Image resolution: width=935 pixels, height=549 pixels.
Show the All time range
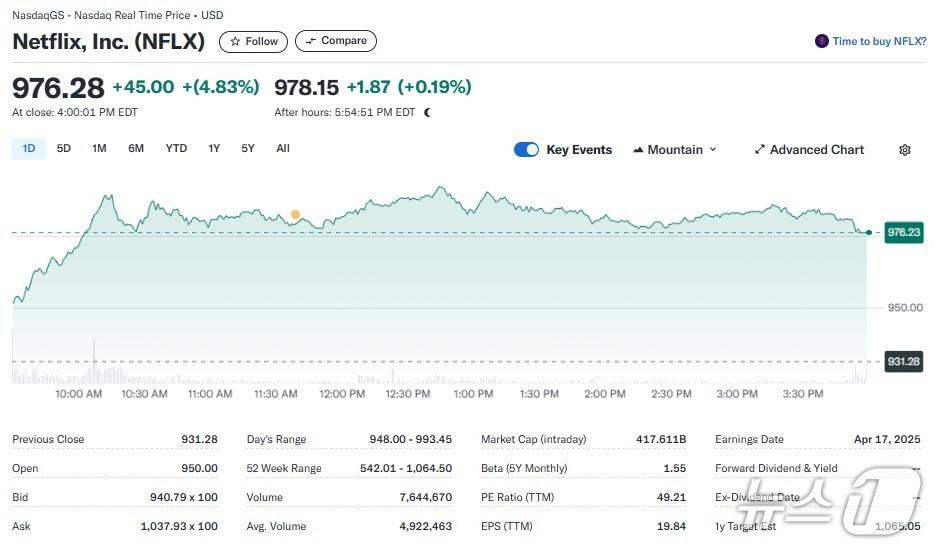pyautogui.click(x=283, y=149)
